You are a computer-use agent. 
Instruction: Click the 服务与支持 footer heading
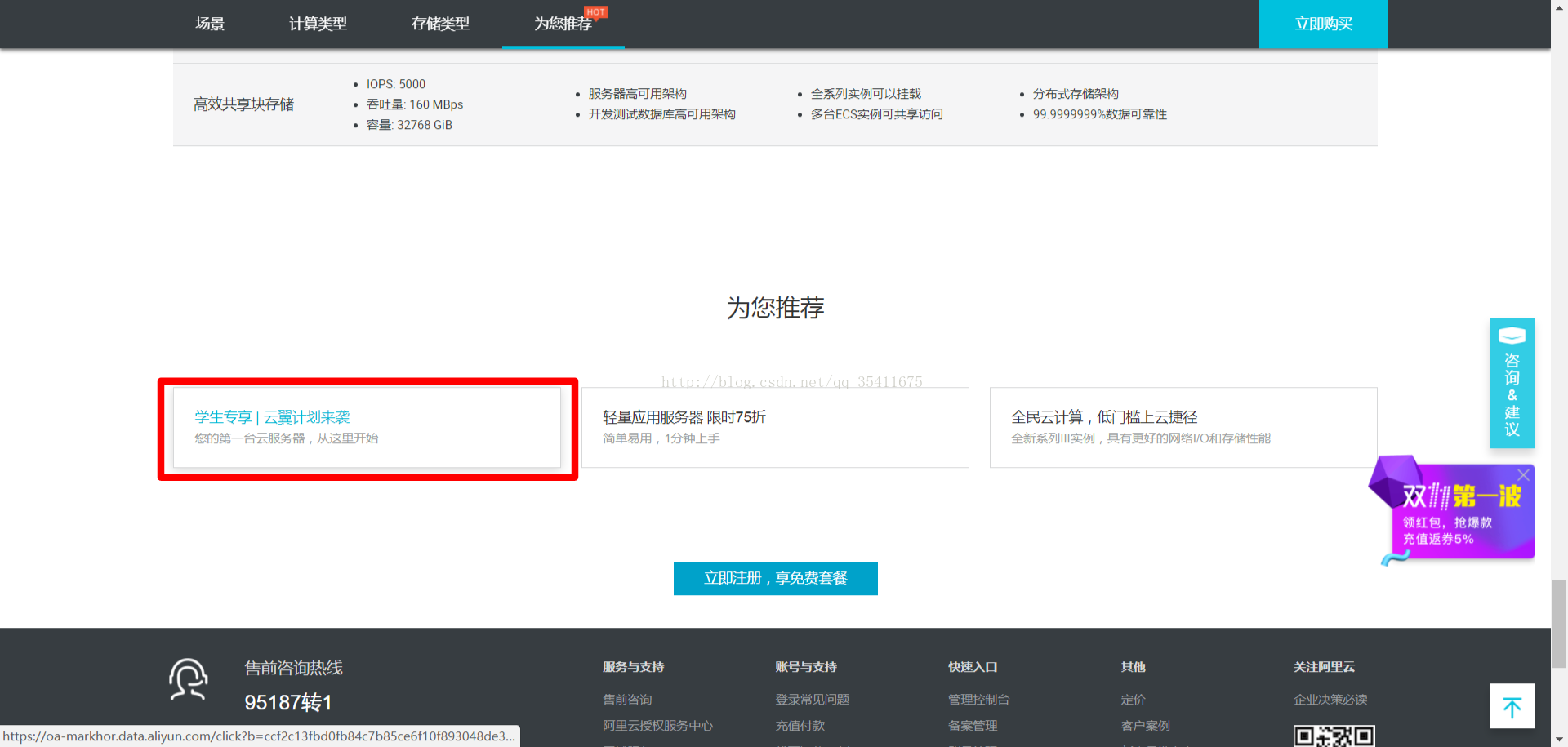(x=633, y=667)
